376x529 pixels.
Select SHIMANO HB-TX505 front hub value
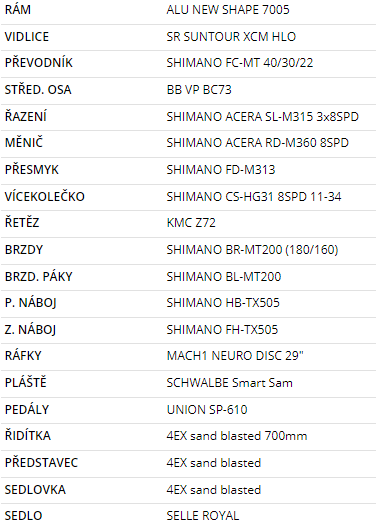(223, 303)
